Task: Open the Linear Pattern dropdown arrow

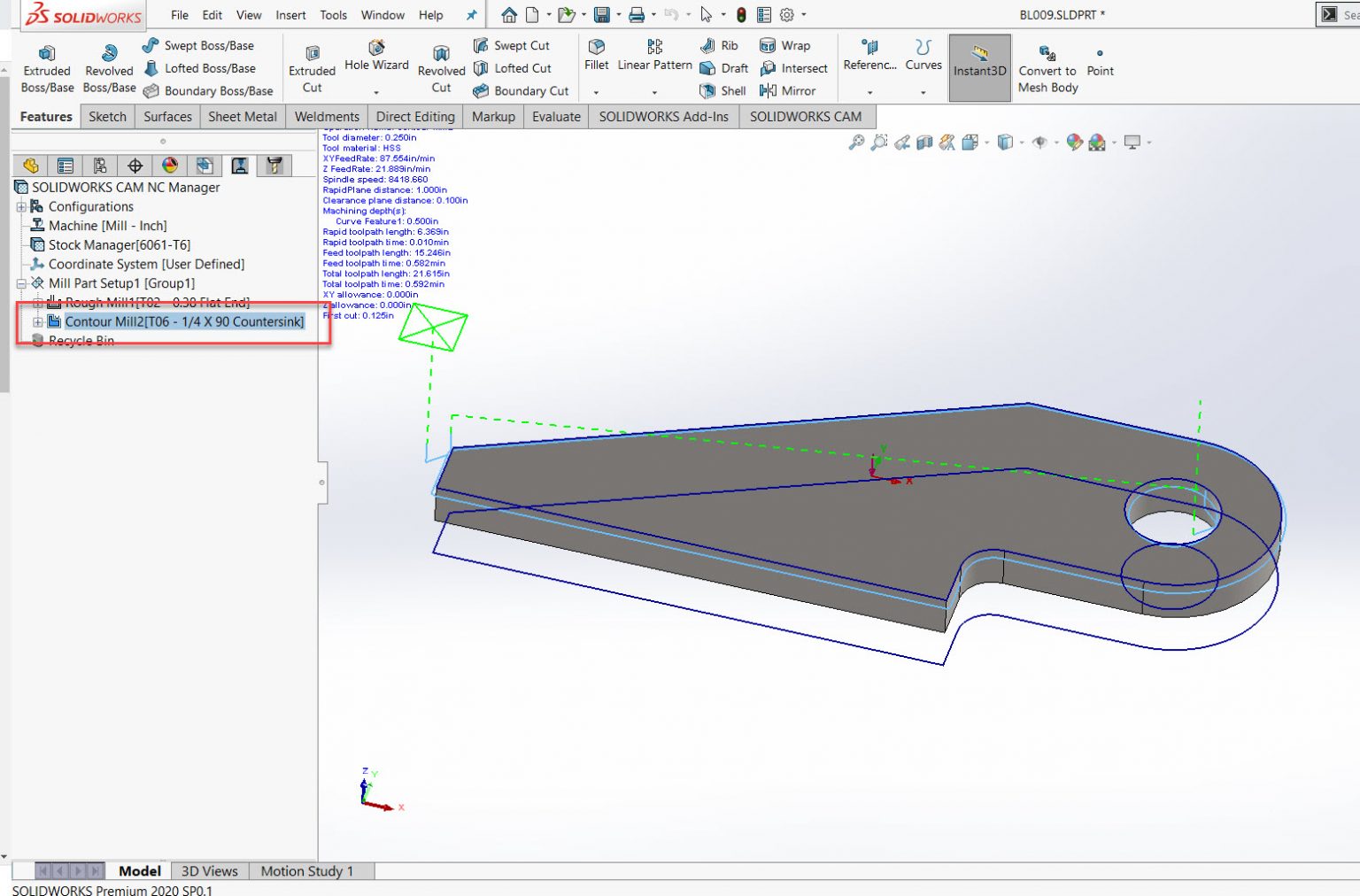Action: coord(654,92)
